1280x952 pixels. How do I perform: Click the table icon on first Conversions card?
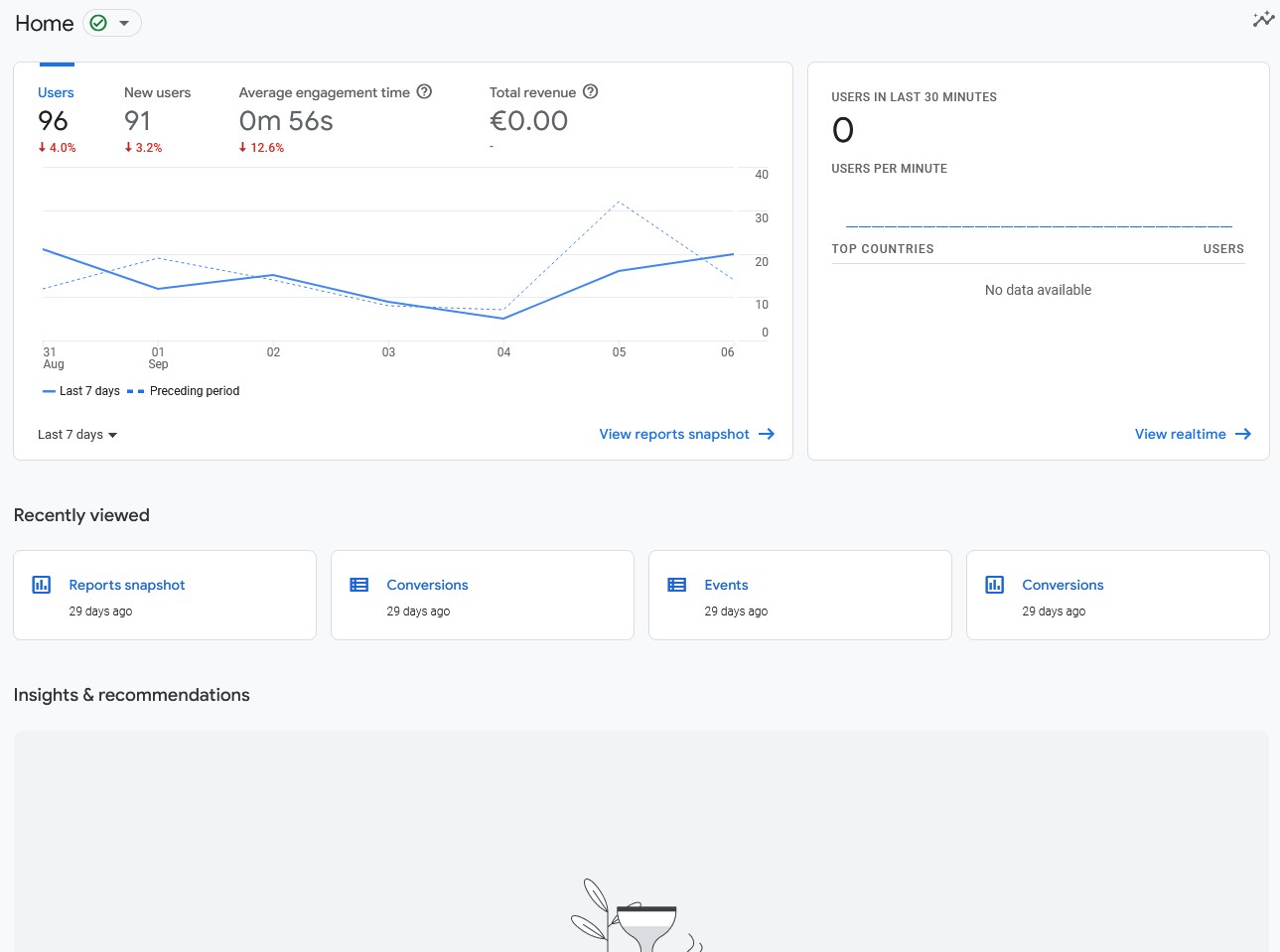pos(359,585)
